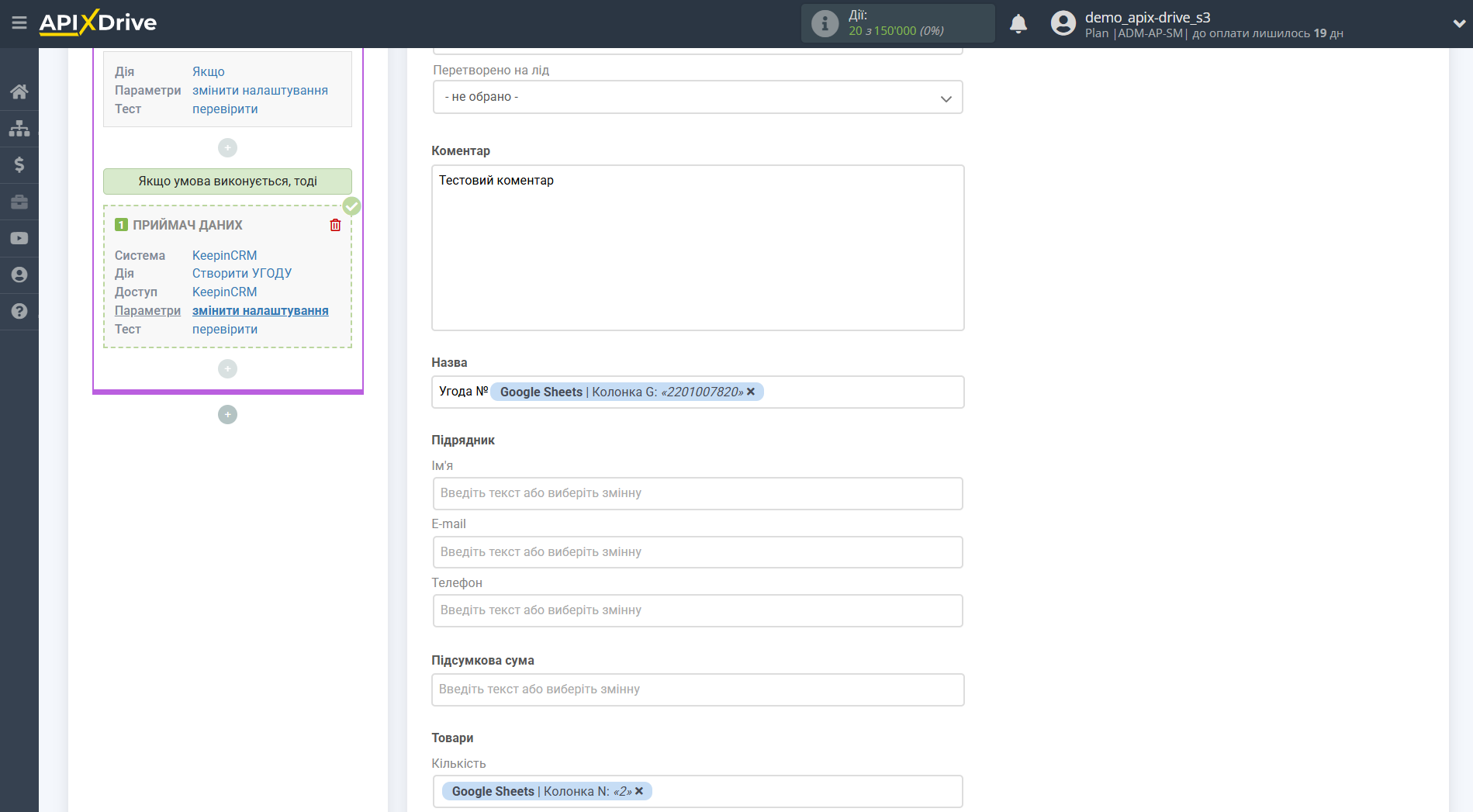Image resolution: width=1473 pixels, height=812 pixels.
Task: Open the help question mark icon
Action: [19, 311]
